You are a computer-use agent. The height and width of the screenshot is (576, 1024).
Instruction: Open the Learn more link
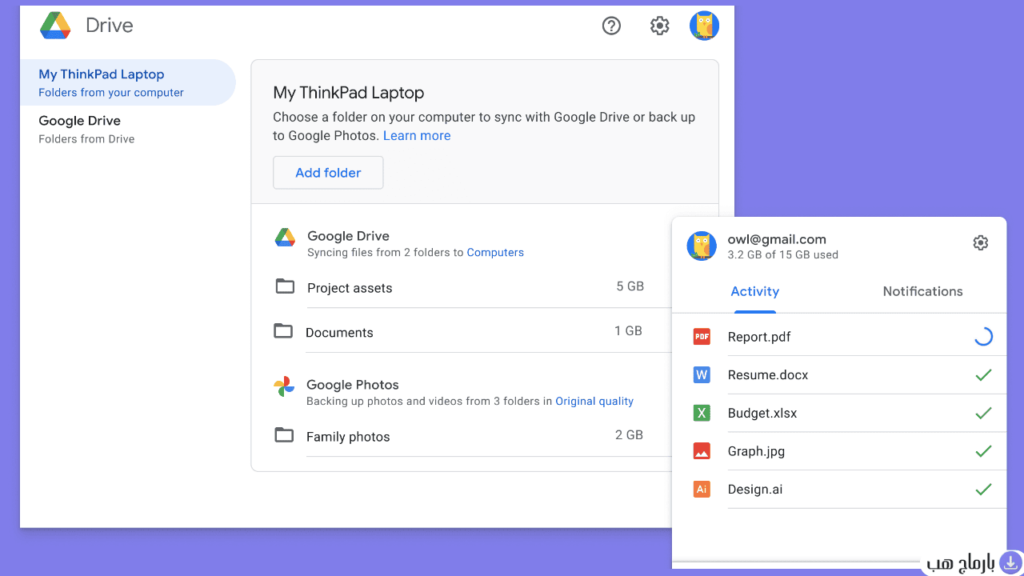pos(417,136)
